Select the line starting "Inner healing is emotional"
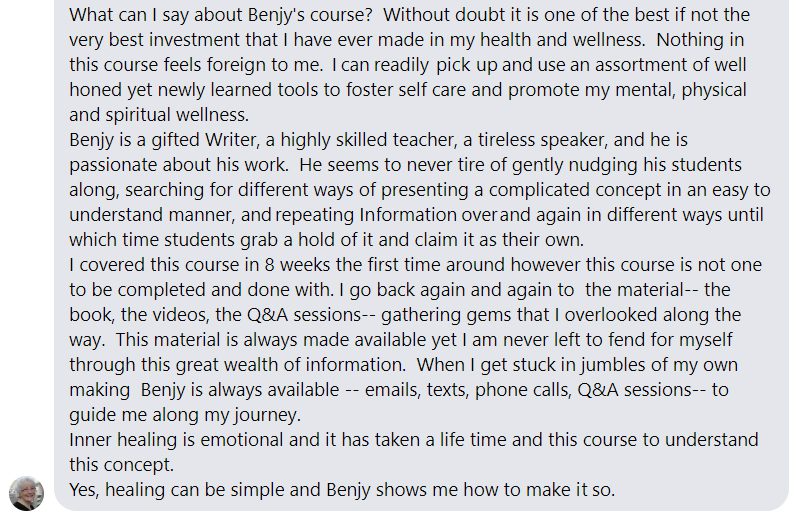The height and width of the screenshot is (518, 800). pos(414,440)
